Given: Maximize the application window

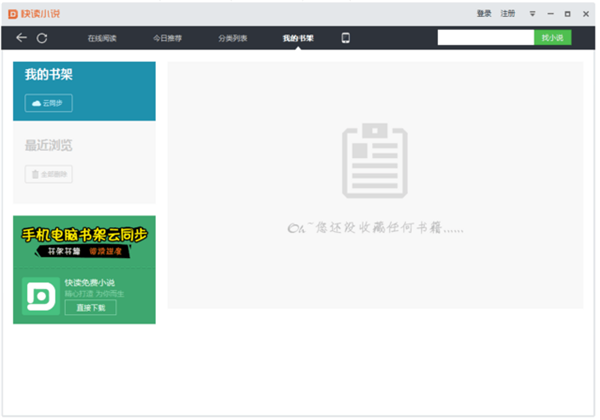Looking at the screenshot, I should coord(568,14).
